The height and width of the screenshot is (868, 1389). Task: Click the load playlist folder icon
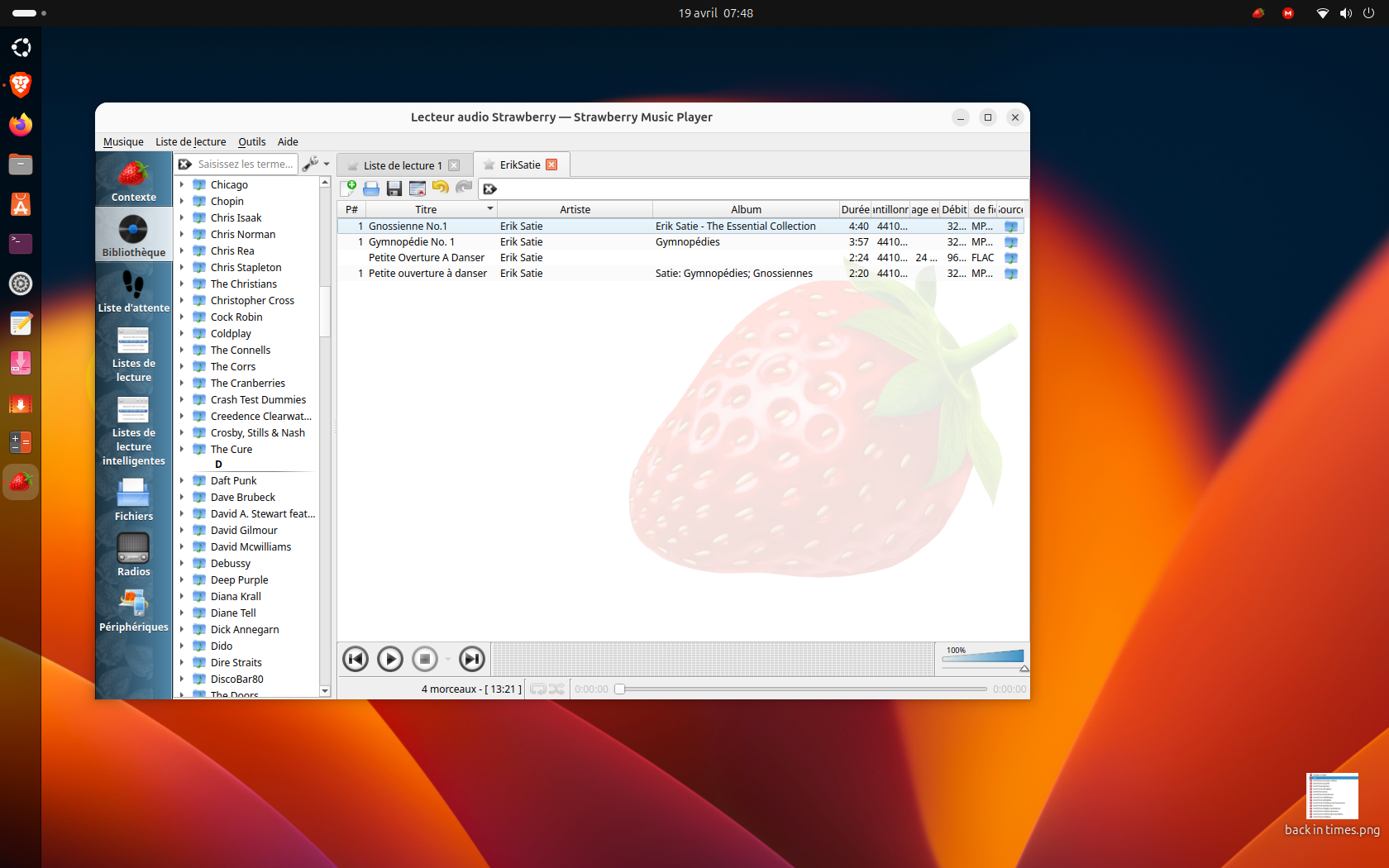pos(371,188)
